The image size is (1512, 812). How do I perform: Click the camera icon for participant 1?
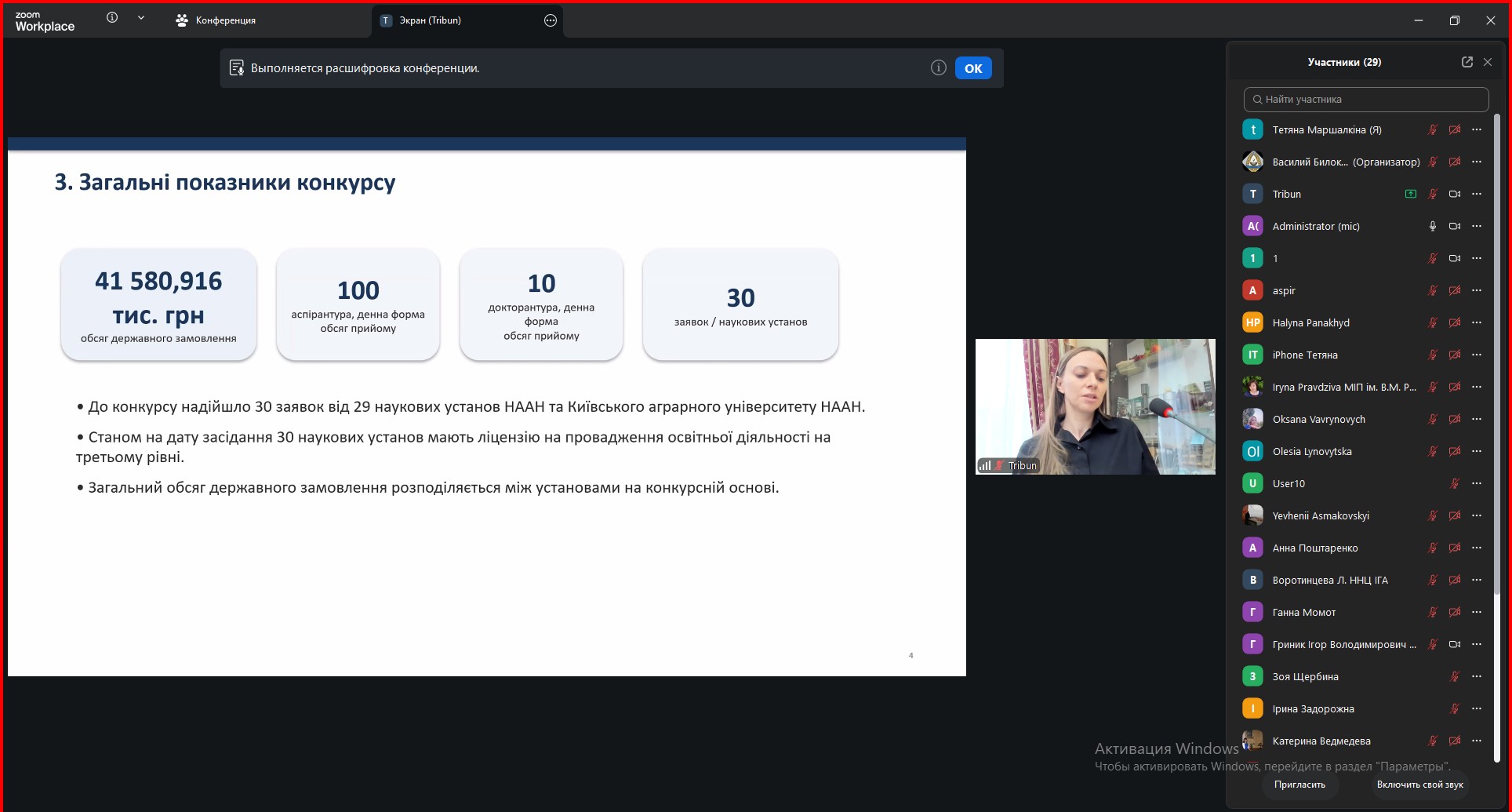[1455, 258]
